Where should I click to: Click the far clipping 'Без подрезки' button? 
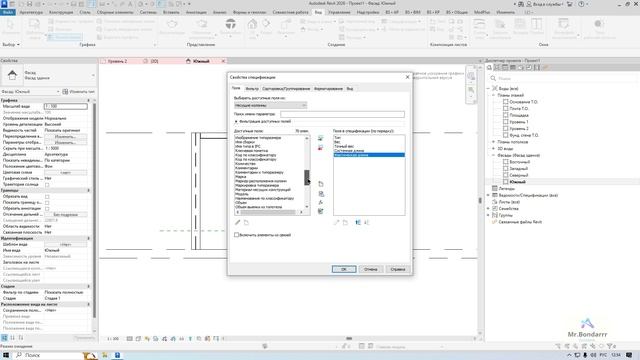pyautogui.click(x=65, y=214)
